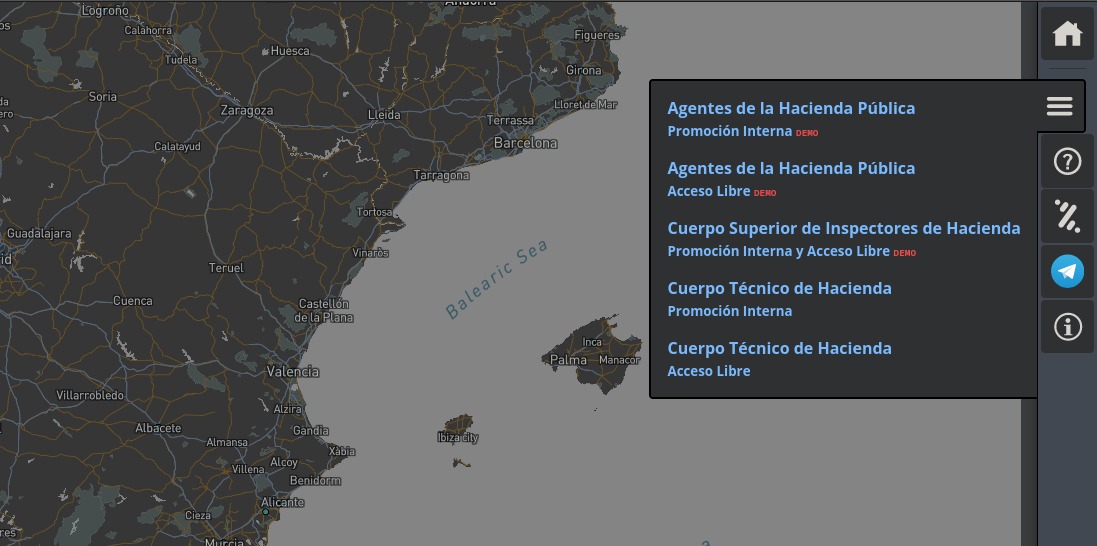Select Zaragoza on the map

246,111
